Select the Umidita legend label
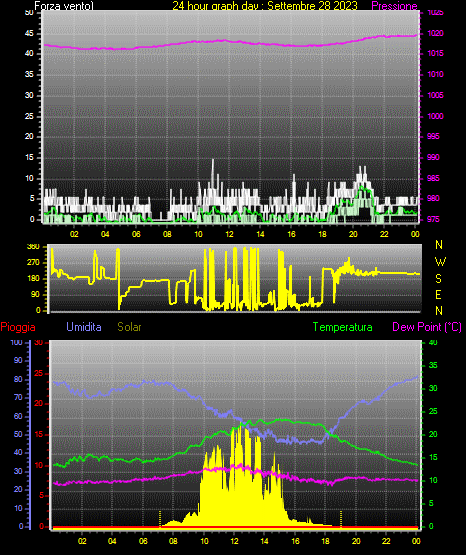This screenshot has width=466, height=555. [x=84, y=327]
